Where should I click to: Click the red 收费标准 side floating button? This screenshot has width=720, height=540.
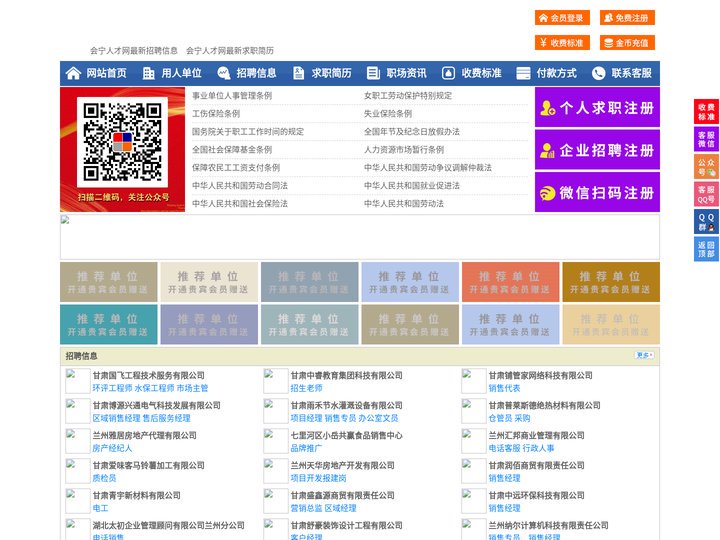(706, 112)
